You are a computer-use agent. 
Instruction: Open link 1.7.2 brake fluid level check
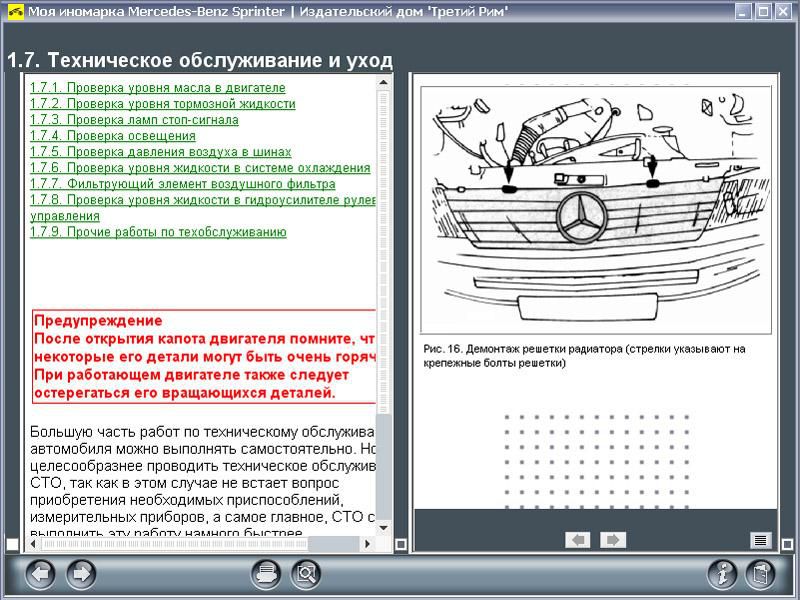click(162, 104)
